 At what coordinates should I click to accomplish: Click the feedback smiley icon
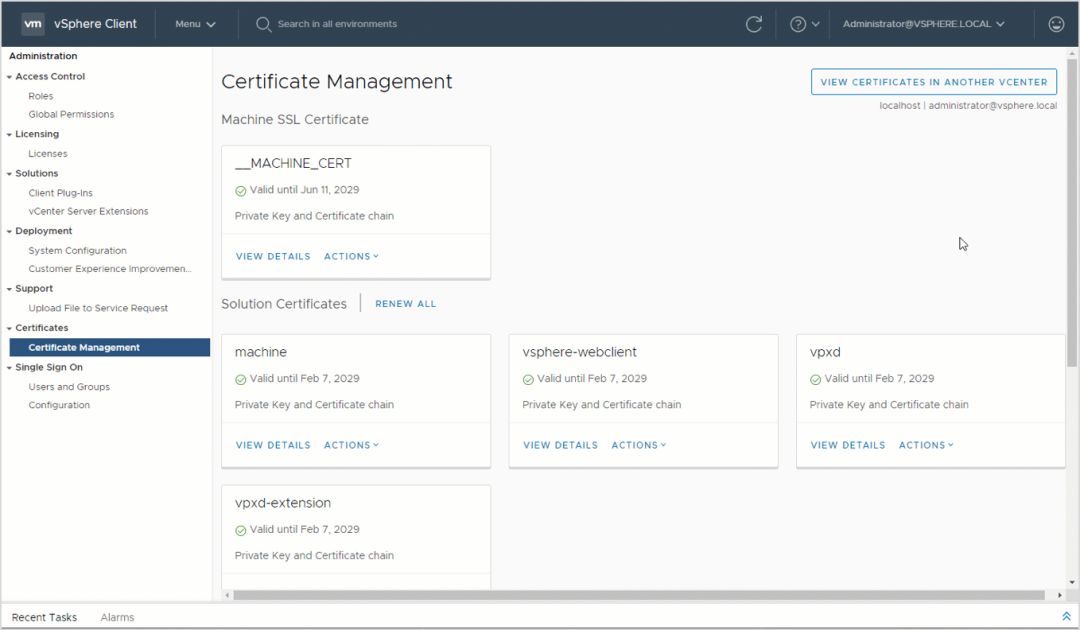[1055, 24]
